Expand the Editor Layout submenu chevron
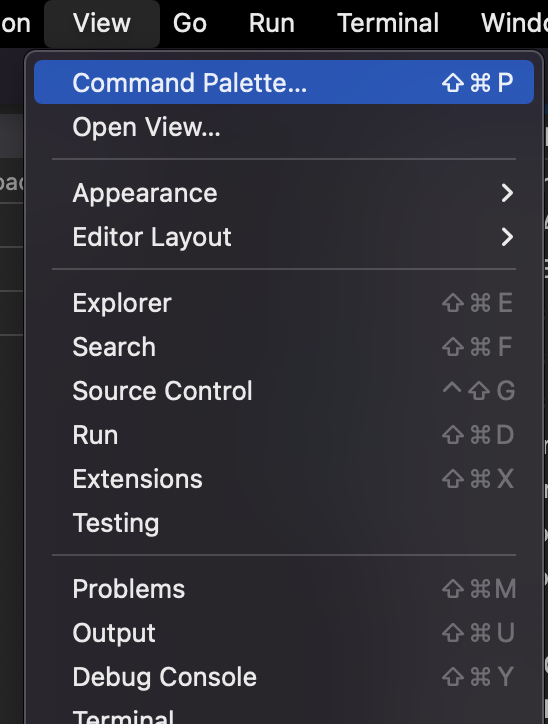548x724 pixels. (507, 237)
